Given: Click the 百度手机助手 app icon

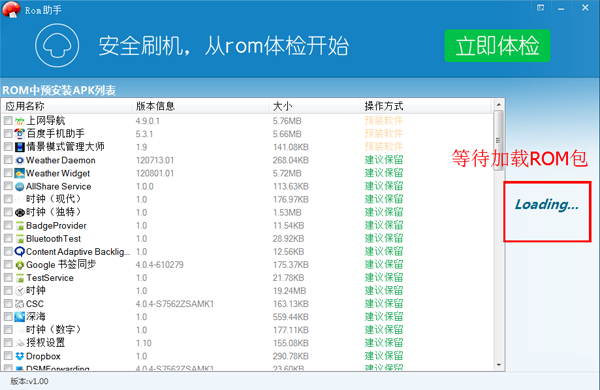Looking at the screenshot, I should (x=20, y=134).
